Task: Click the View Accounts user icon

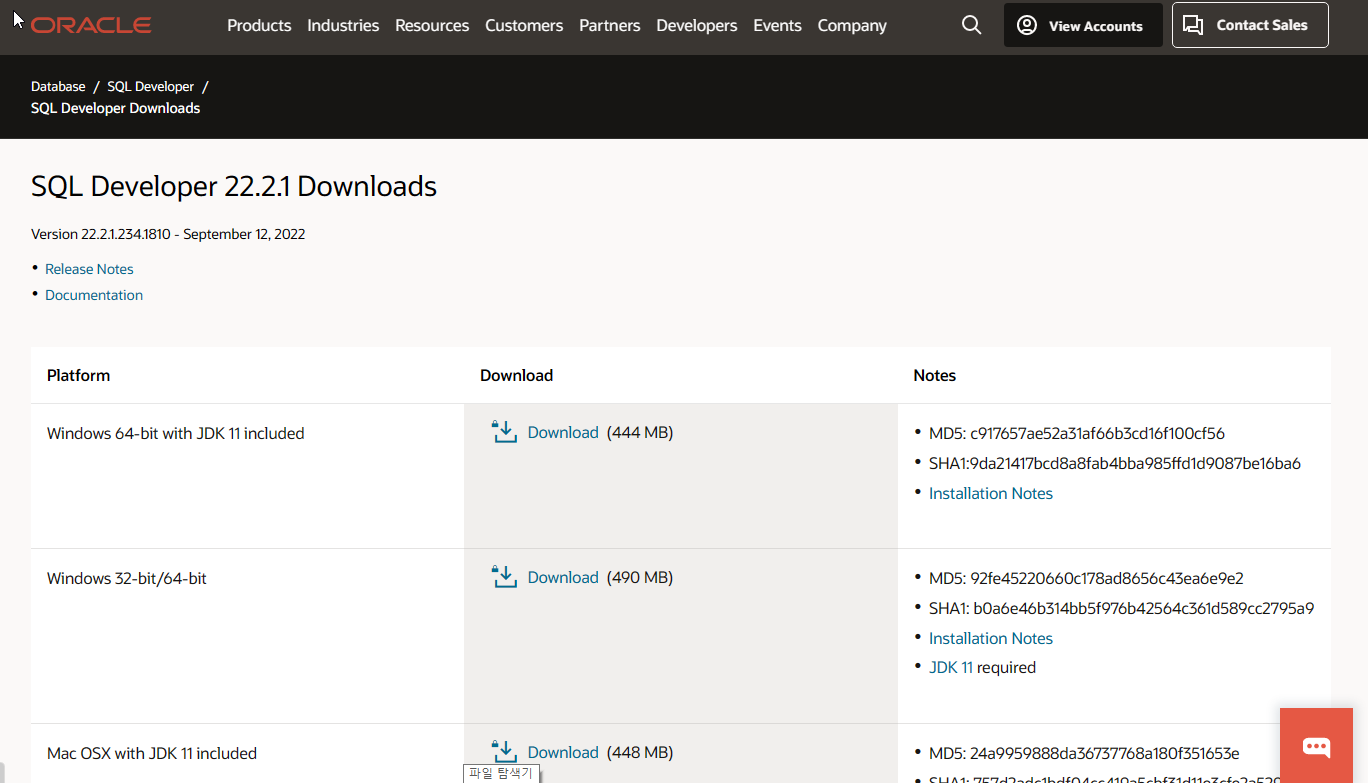Action: 1027,25
